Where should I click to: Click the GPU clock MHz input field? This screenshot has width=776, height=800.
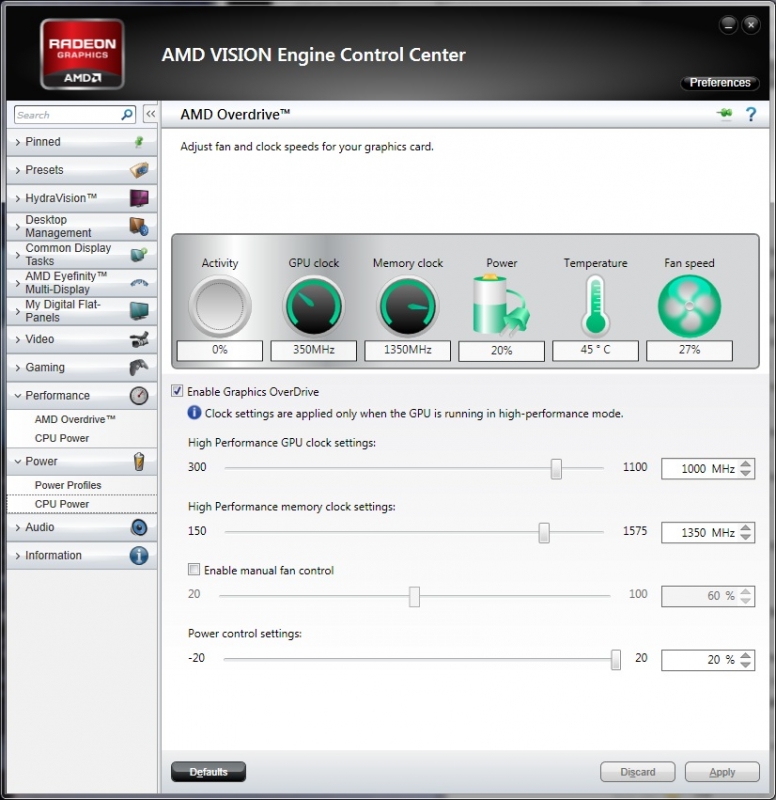[x=699, y=469]
